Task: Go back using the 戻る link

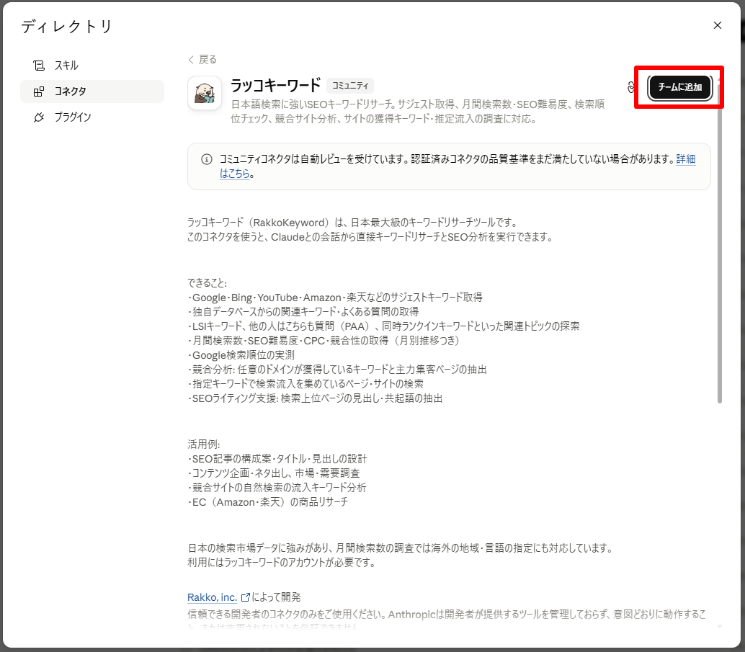Action: pos(202,59)
